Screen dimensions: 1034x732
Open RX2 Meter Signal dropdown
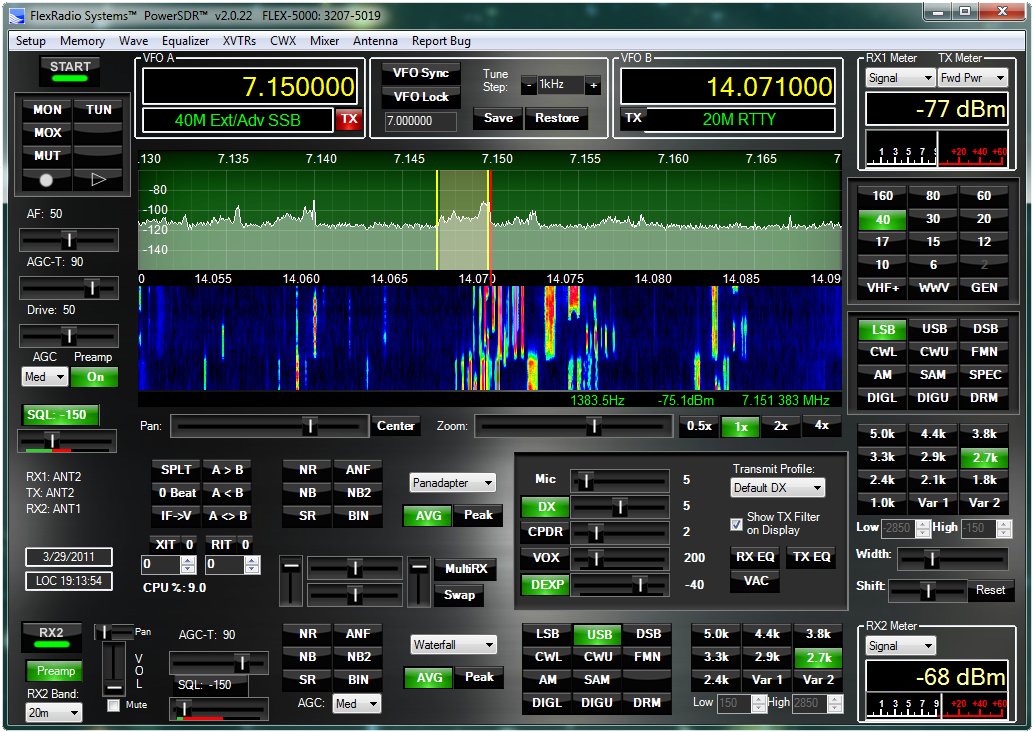click(901, 646)
